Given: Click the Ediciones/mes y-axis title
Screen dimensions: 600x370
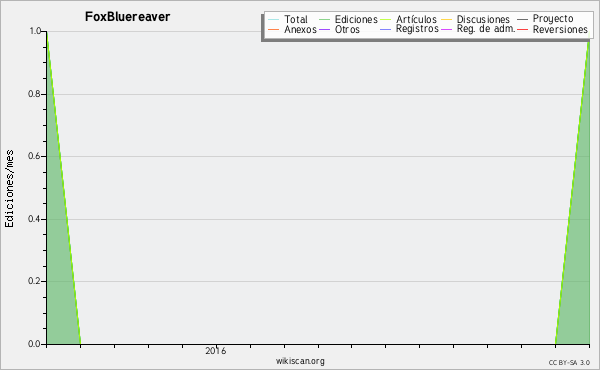Looking at the screenshot, I should [9, 189].
